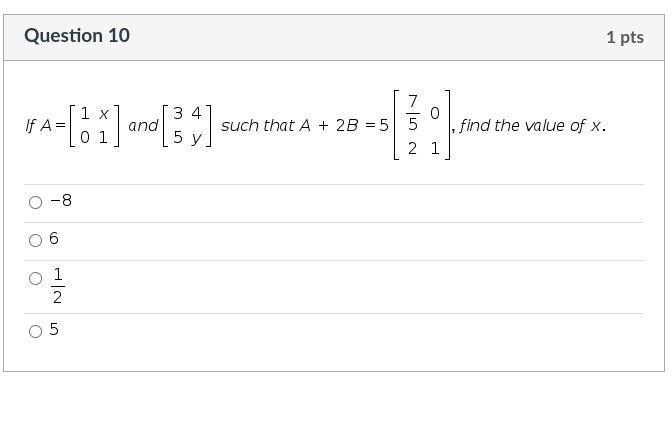Click the 1/2 fraction answer label
This screenshot has width=672, height=432.
tap(57, 285)
